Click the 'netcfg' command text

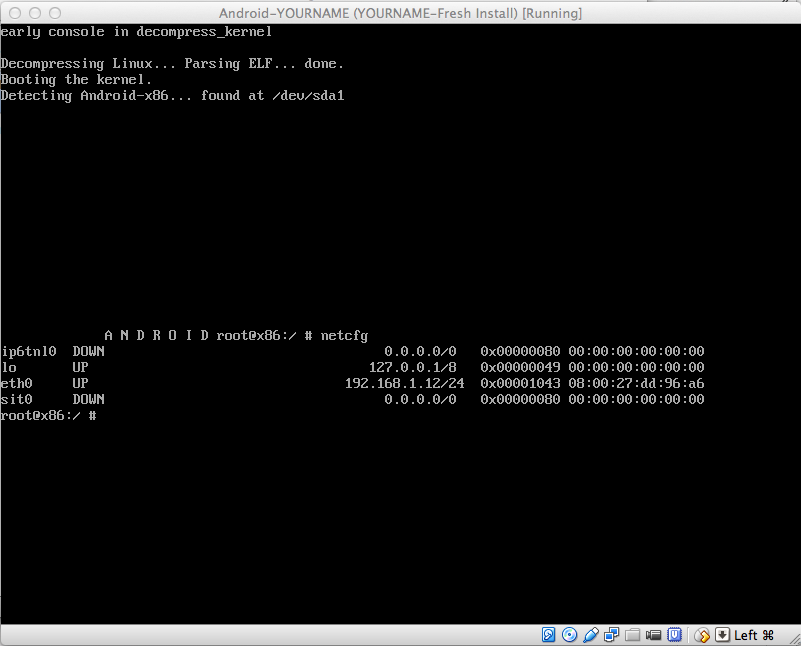[344, 336]
